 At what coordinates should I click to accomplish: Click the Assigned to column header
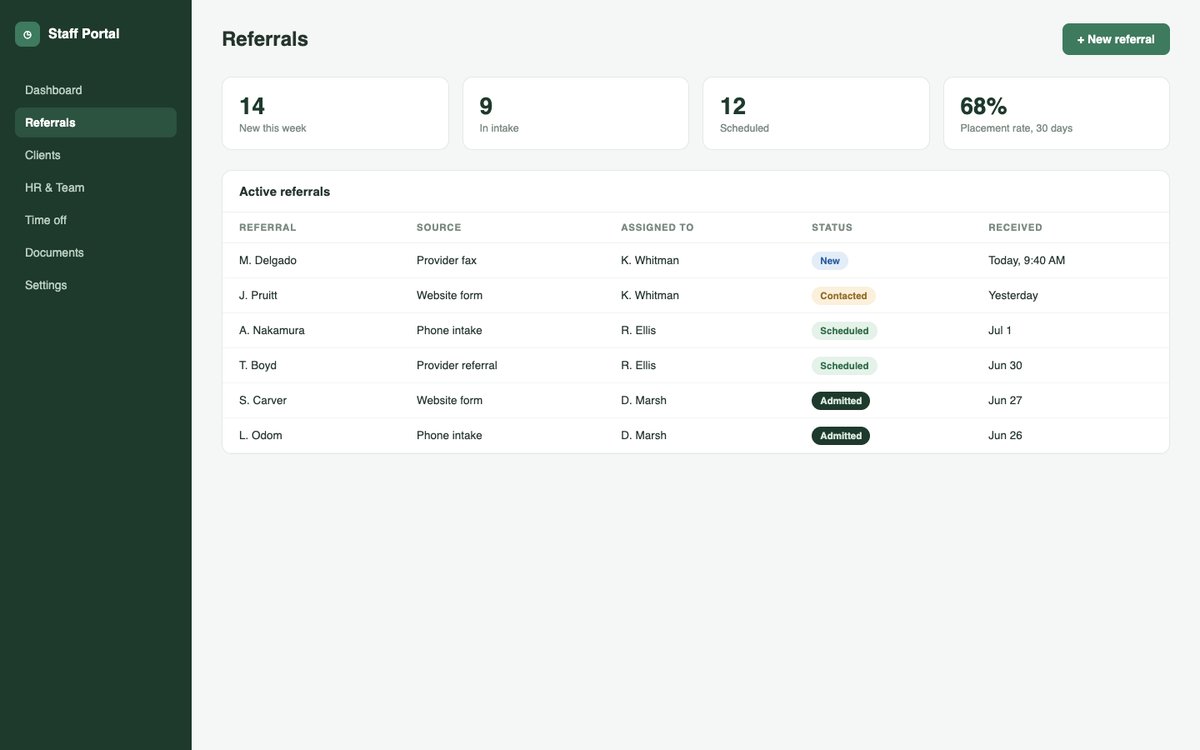coord(657,228)
